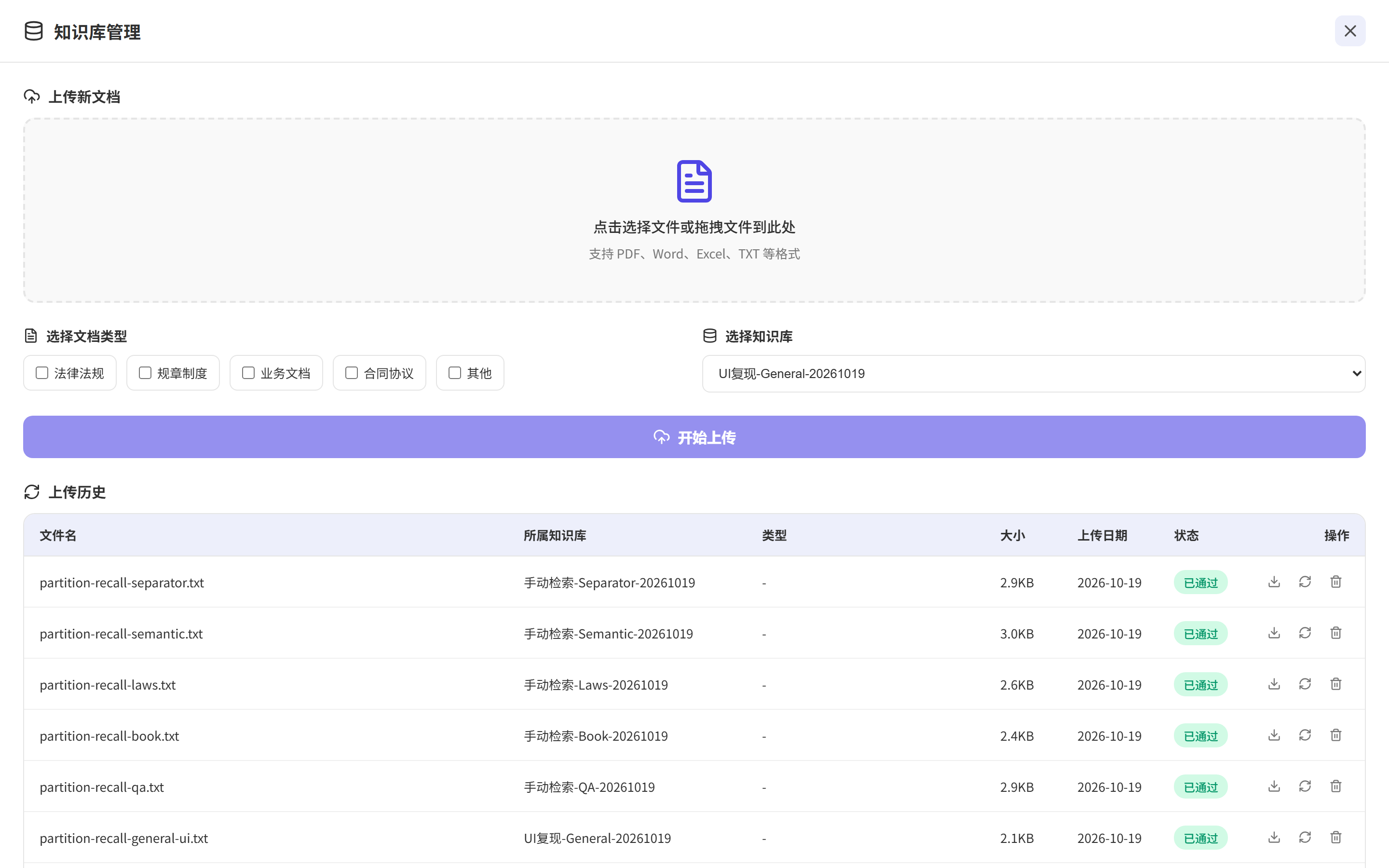Re-process partition-recall-separator.txt with refresh icon
Image resolution: width=1389 pixels, height=868 pixels.
(1305, 582)
